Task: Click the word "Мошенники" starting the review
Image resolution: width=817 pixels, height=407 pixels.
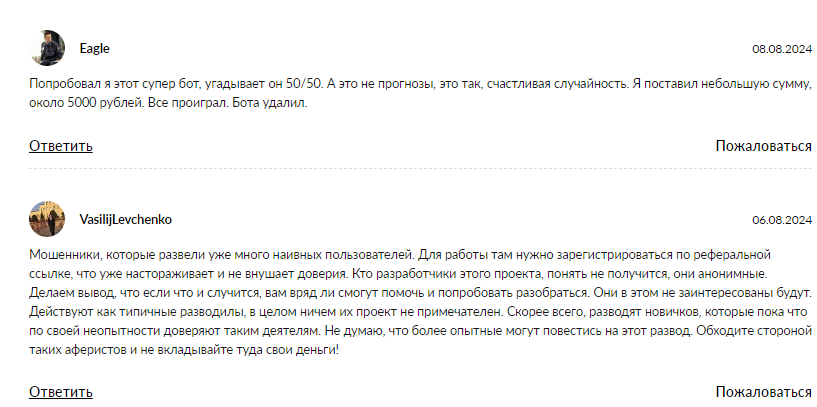Action: 60,256
